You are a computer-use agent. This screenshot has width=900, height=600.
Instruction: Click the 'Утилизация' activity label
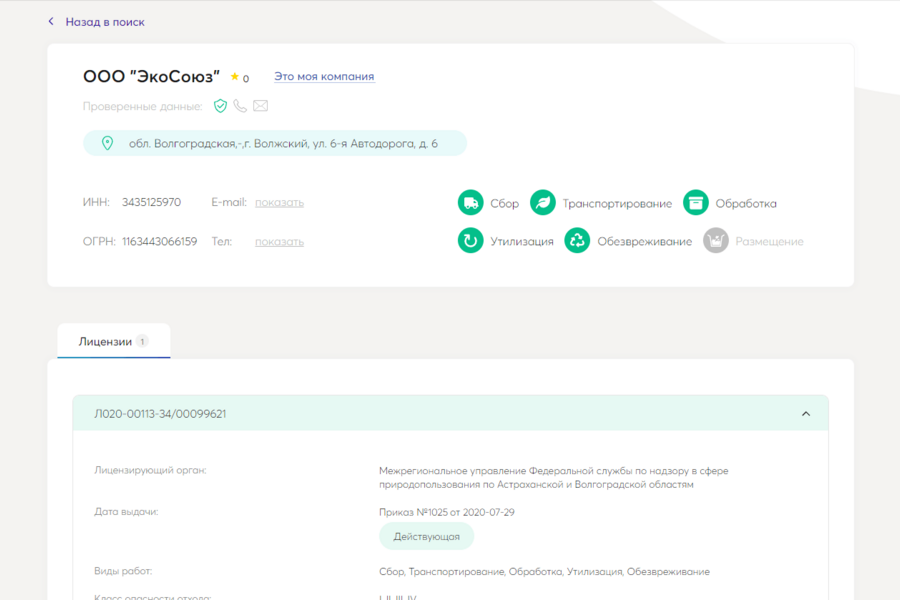coord(522,242)
